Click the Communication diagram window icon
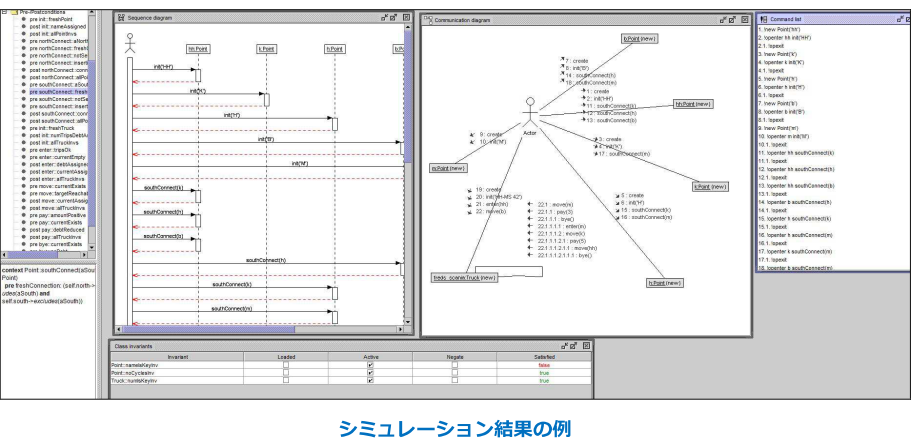 pyautogui.click(x=429, y=20)
